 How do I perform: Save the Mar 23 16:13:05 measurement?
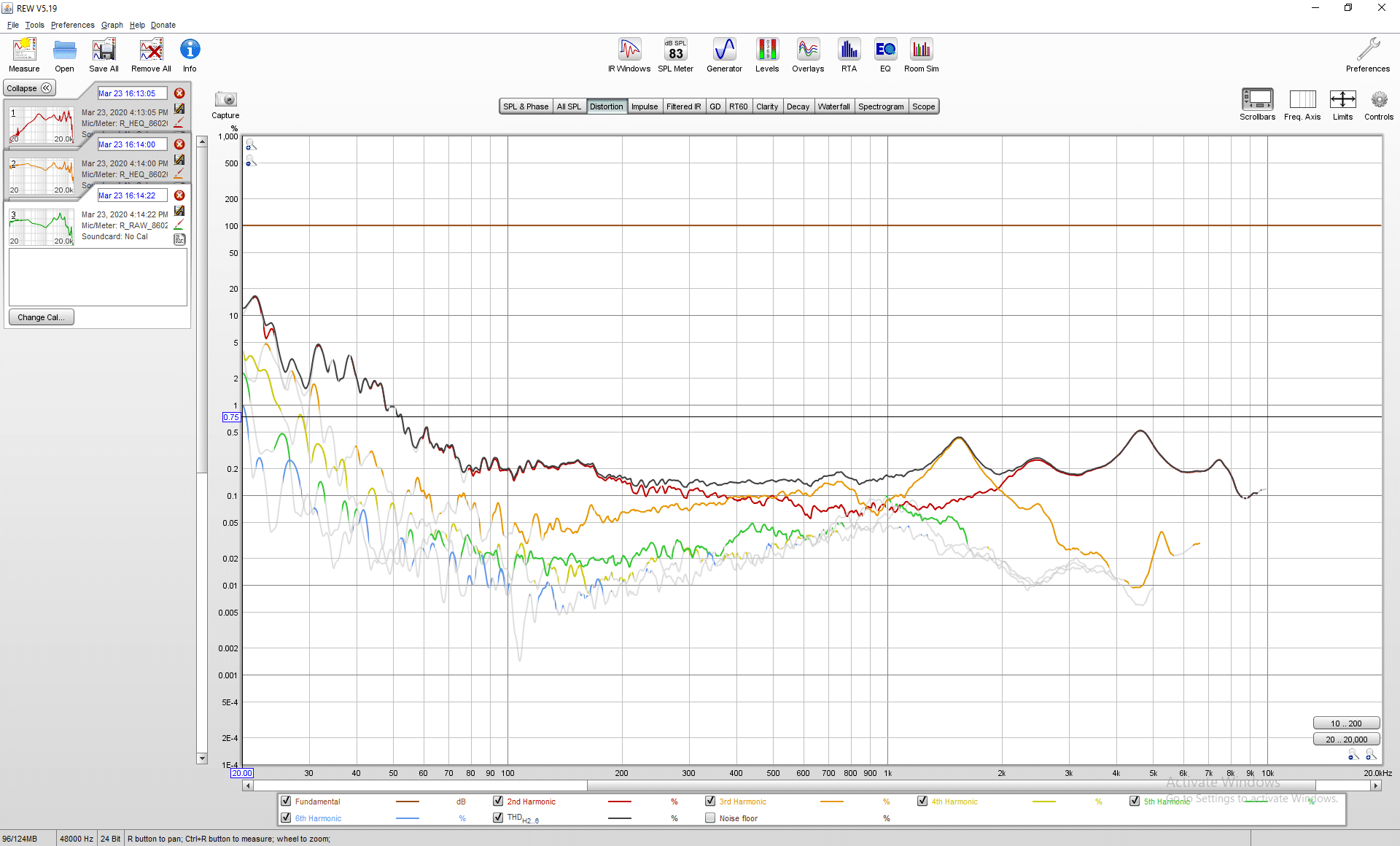point(179,109)
